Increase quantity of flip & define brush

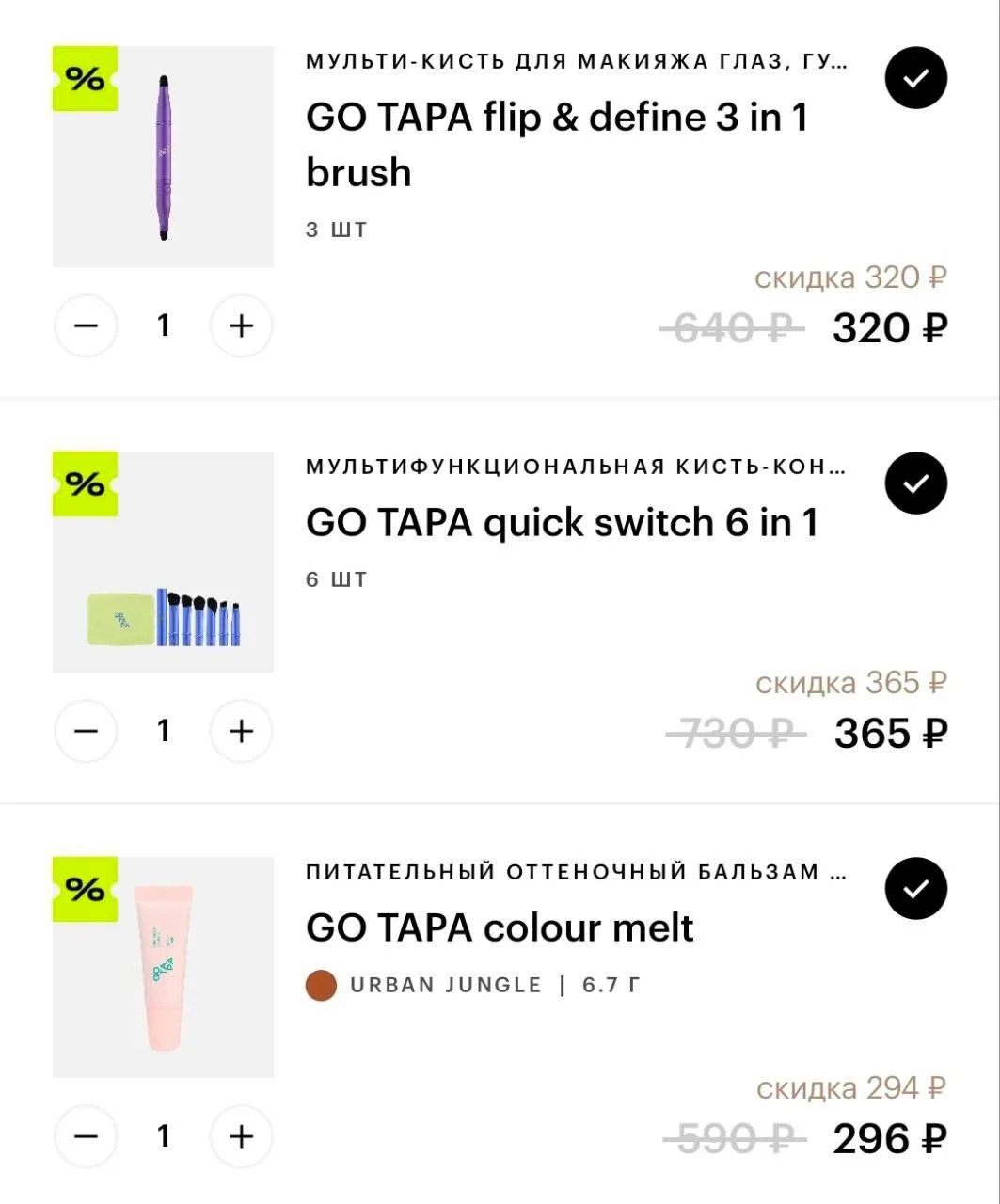[242, 325]
